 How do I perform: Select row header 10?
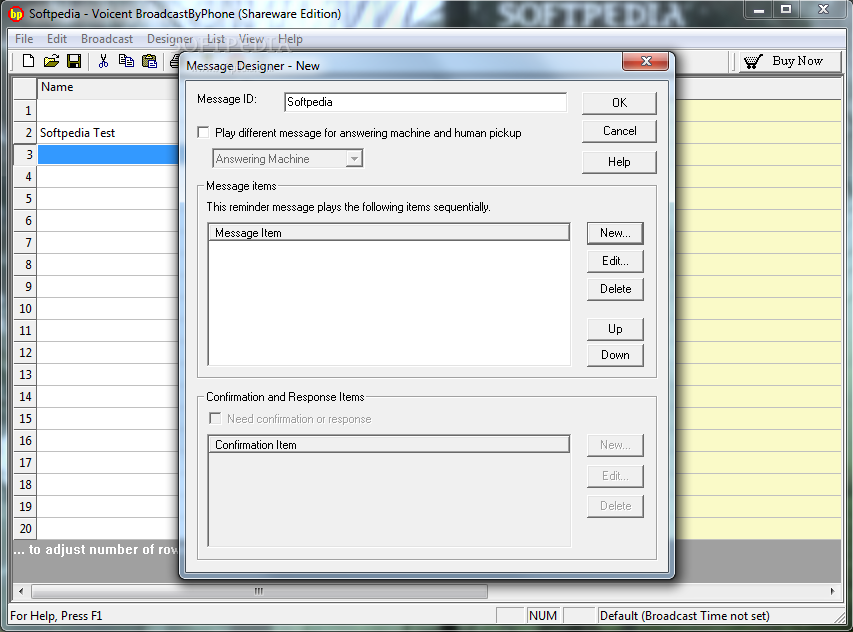coord(26,309)
